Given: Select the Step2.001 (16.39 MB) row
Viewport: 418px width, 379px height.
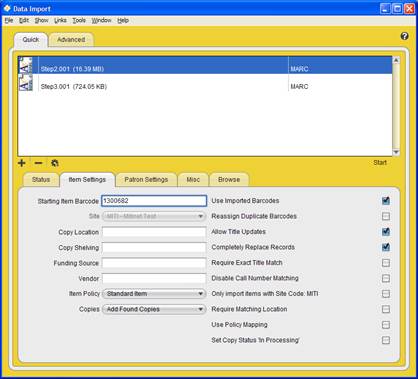Looking at the screenshot, I should pos(205,65).
